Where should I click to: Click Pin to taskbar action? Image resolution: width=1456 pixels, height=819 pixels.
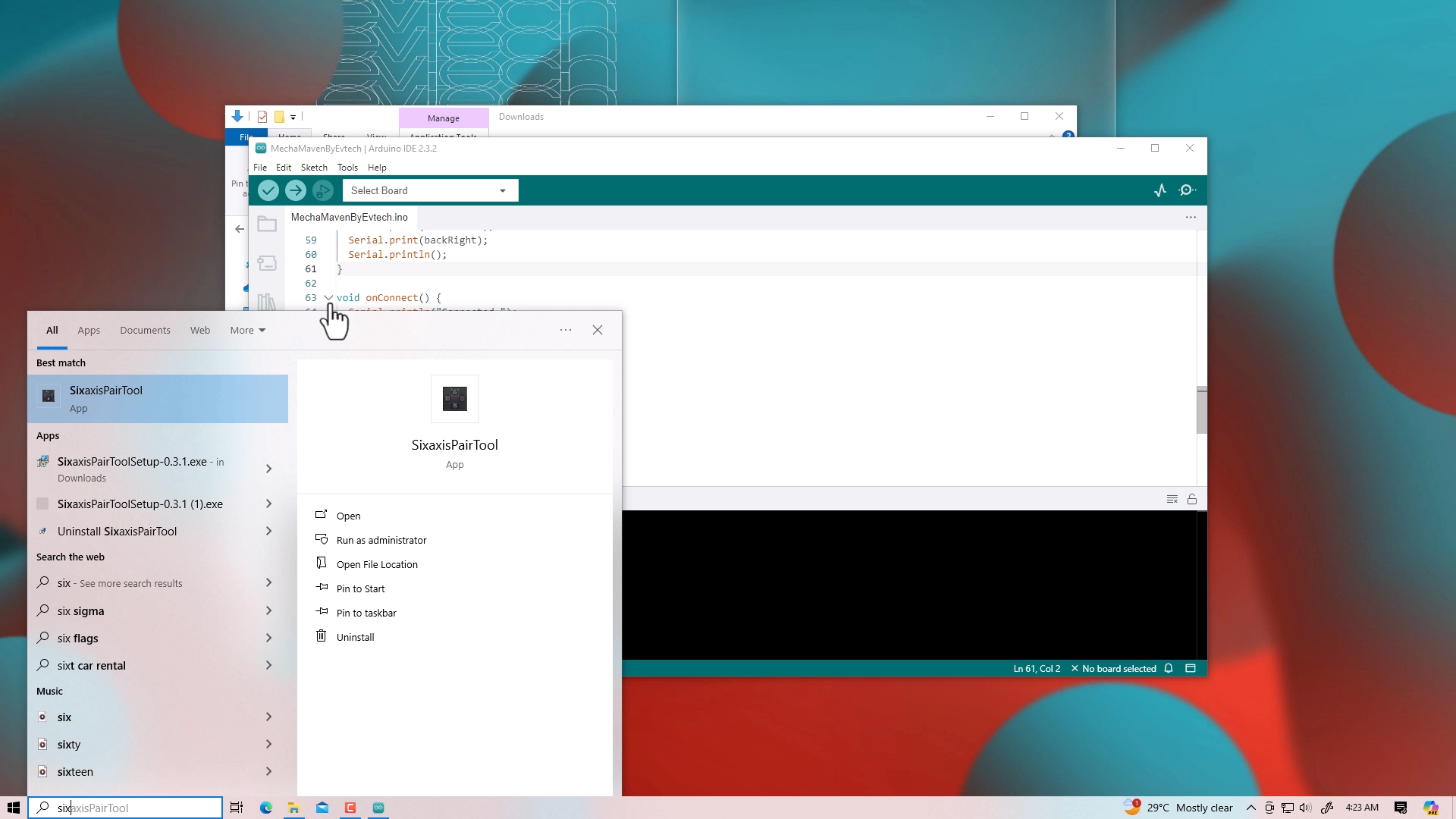click(366, 613)
